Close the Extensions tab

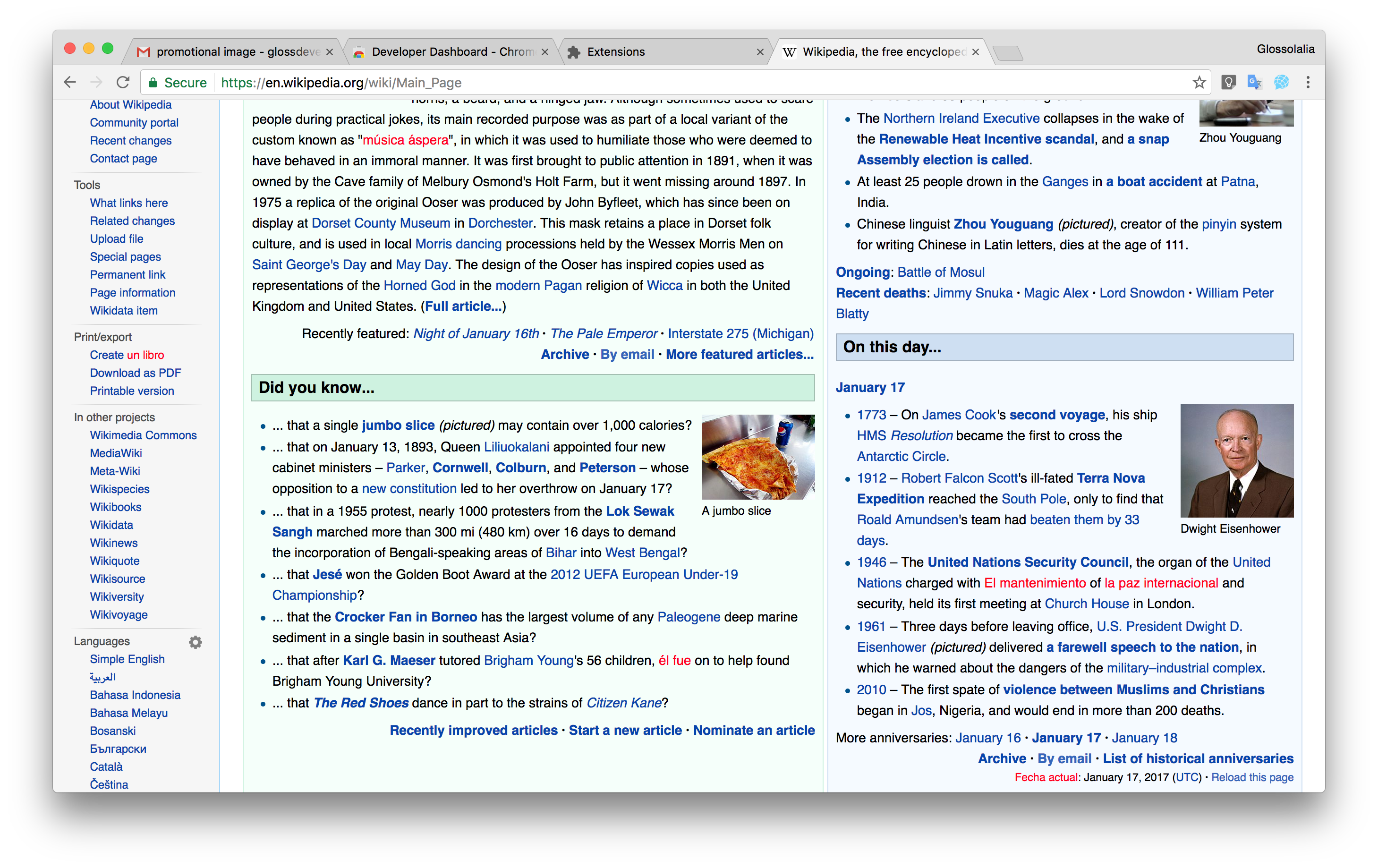760,52
